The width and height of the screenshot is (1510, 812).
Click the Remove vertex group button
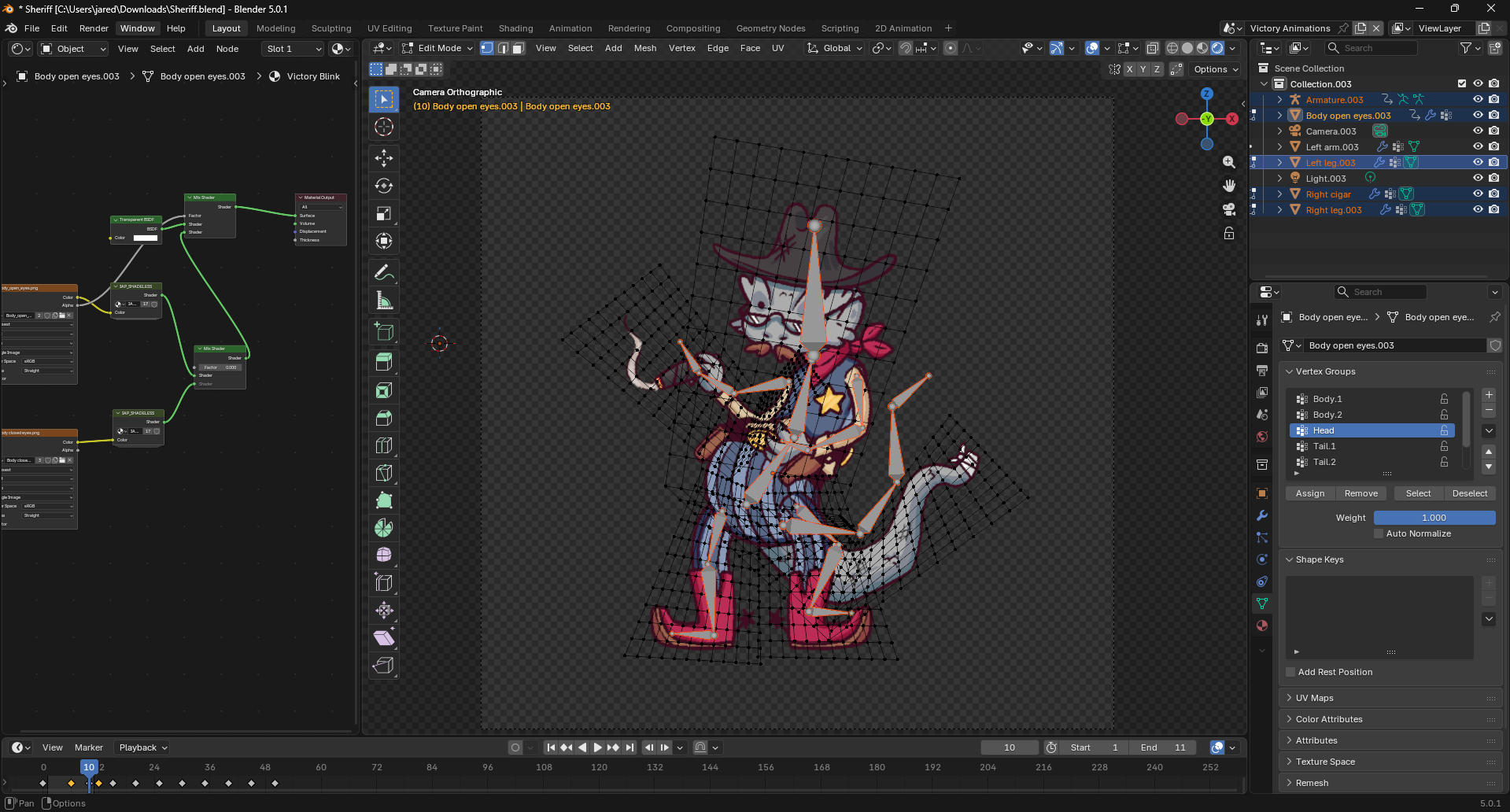click(x=1361, y=493)
